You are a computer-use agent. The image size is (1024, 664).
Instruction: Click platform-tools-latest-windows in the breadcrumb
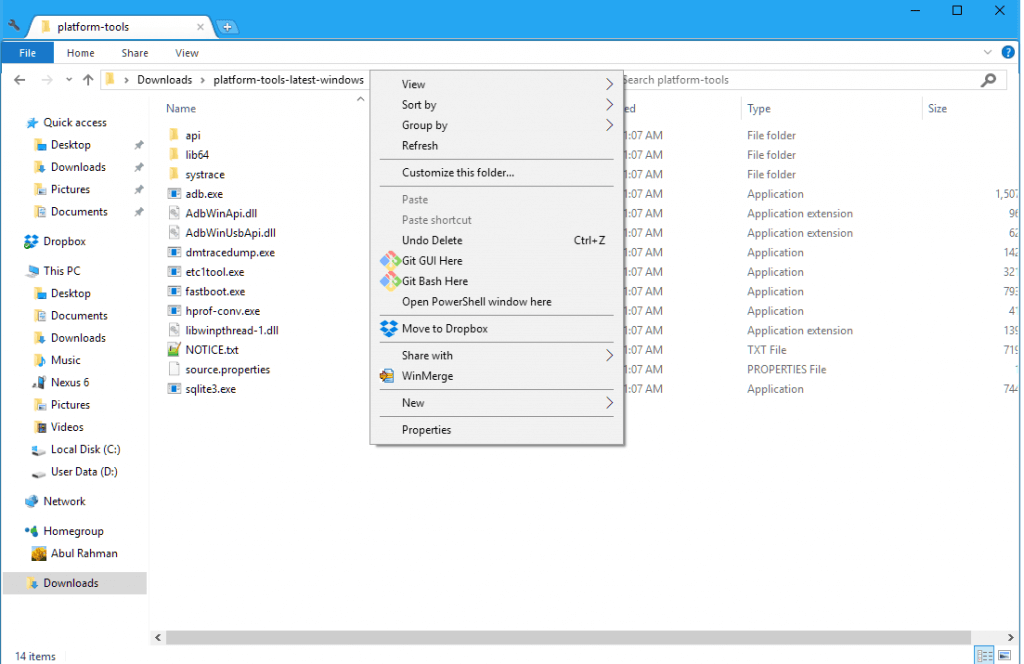click(x=289, y=80)
